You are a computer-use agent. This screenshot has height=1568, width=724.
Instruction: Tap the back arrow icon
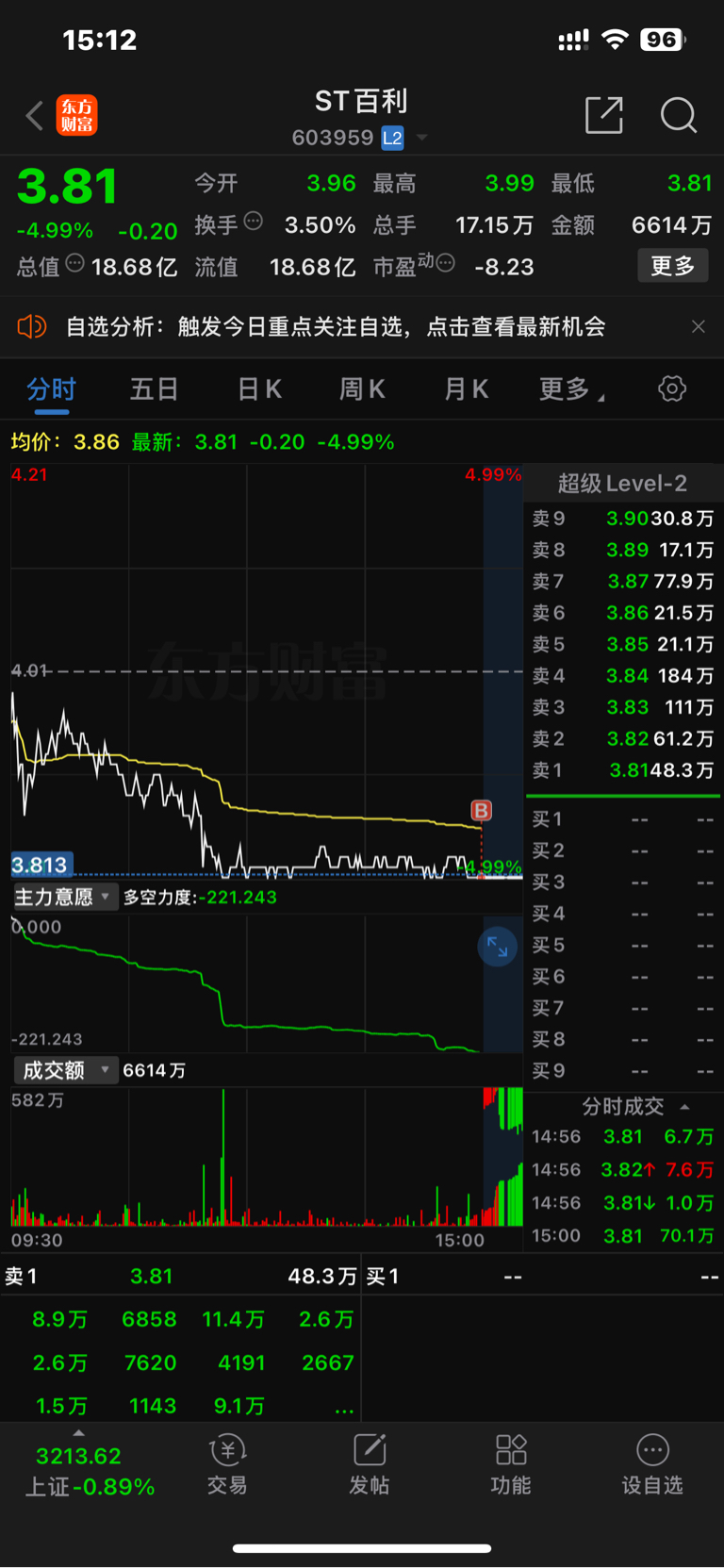pos(35,116)
